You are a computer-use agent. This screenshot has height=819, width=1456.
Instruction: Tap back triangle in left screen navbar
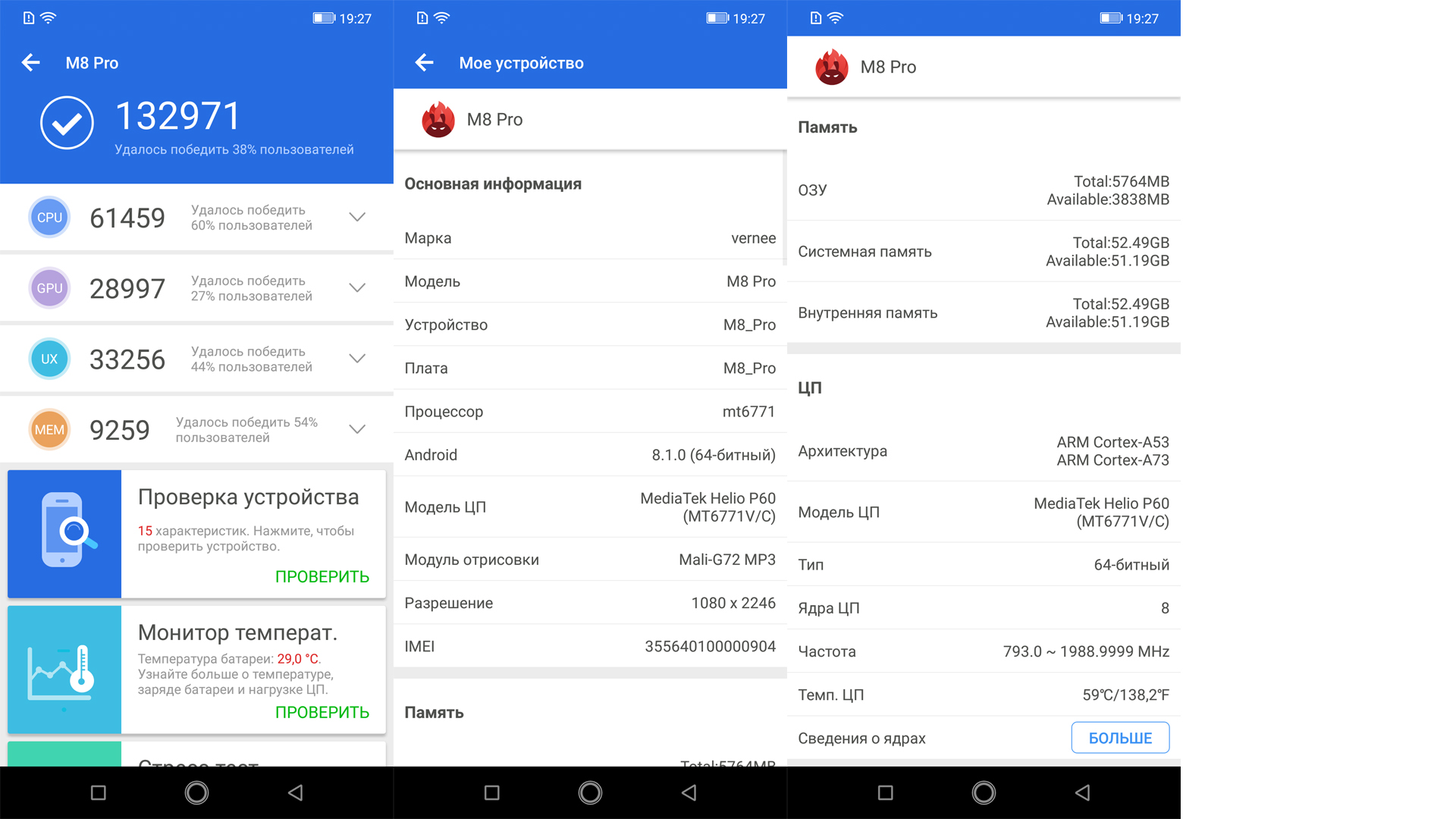(x=296, y=792)
